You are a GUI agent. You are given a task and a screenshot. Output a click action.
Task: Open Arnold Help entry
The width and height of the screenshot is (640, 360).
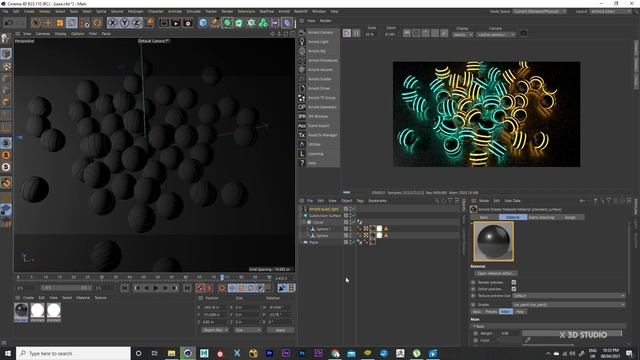click(x=319, y=163)
